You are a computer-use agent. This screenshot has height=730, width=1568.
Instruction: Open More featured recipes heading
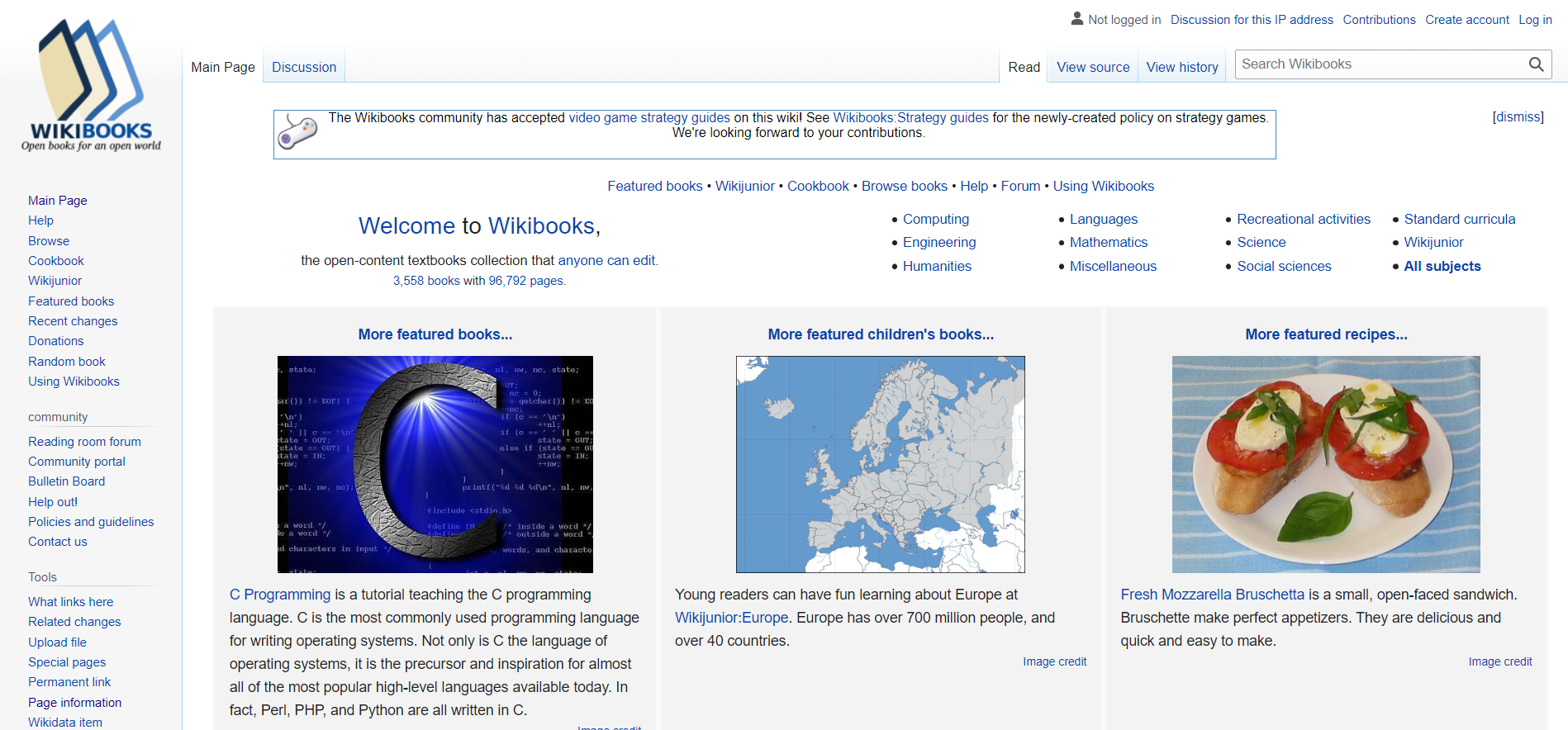[1326, 334]
